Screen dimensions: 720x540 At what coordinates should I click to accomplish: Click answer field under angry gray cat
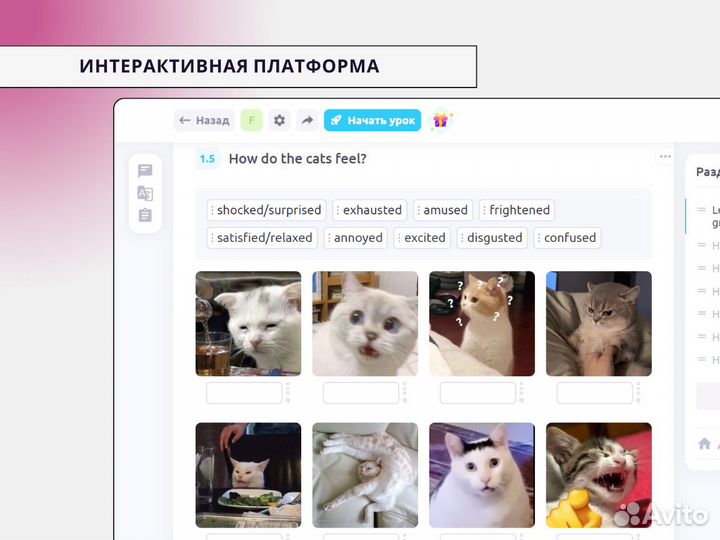tap(595, 393)
